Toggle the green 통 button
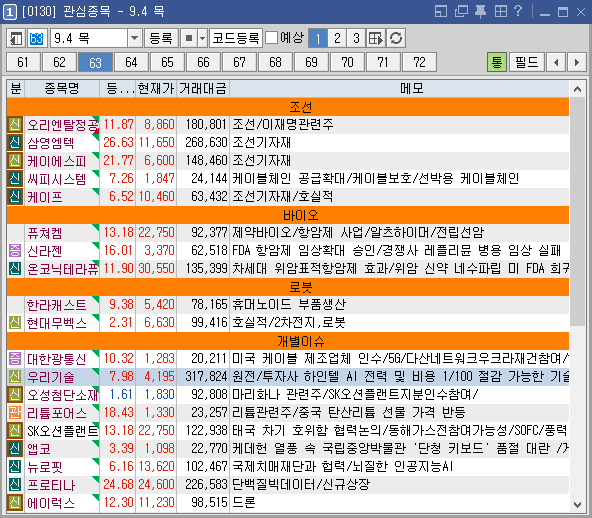 click(497, 62)
